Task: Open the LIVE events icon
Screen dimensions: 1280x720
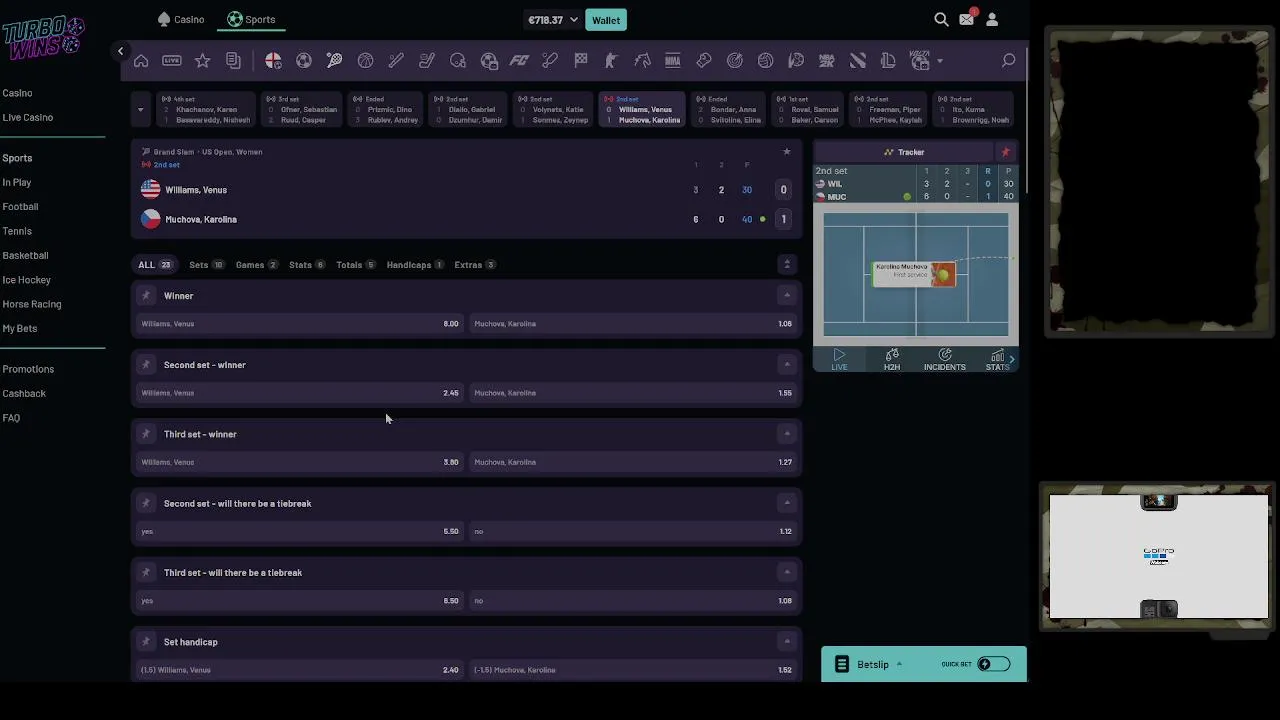Action: (172, 61)
